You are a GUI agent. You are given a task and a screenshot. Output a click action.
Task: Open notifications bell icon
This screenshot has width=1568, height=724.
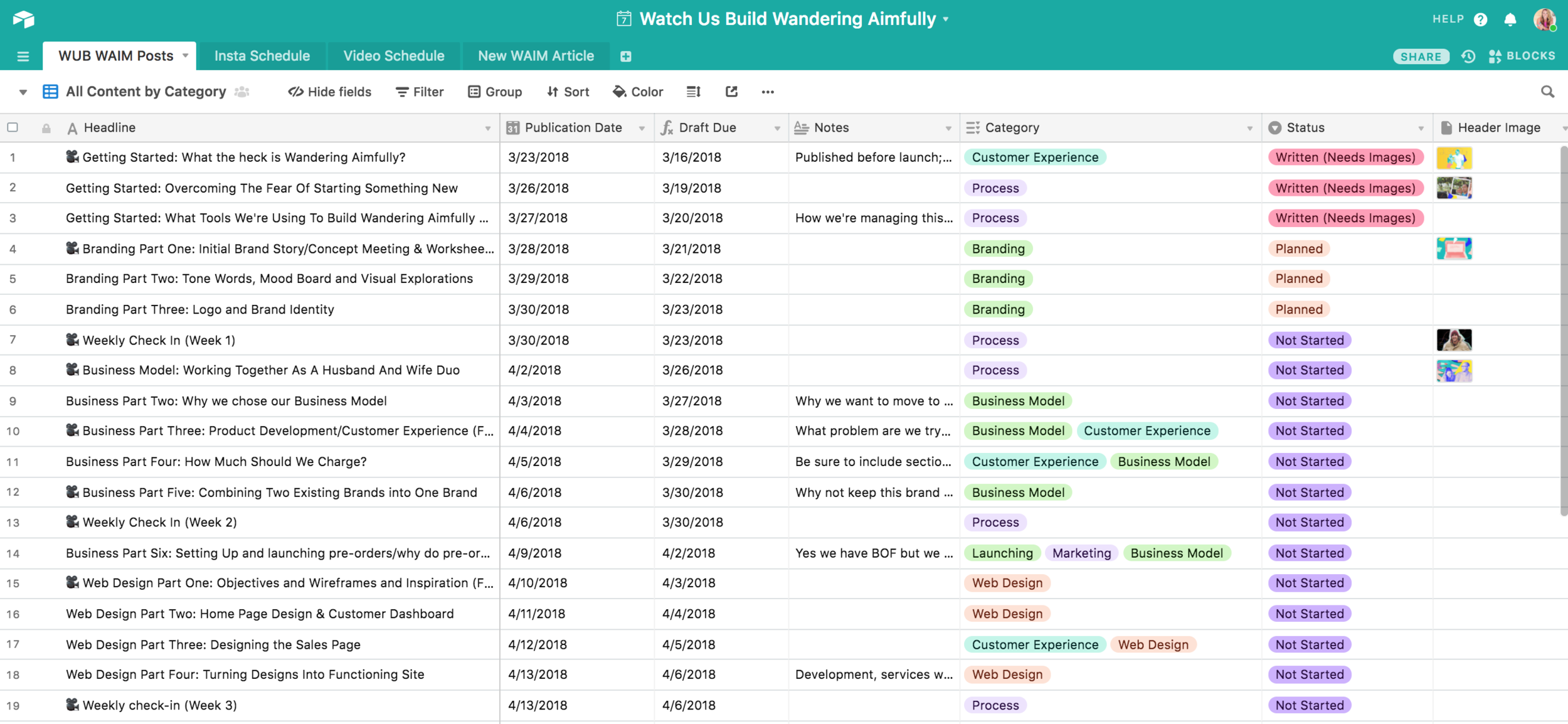pos(1510,19)
